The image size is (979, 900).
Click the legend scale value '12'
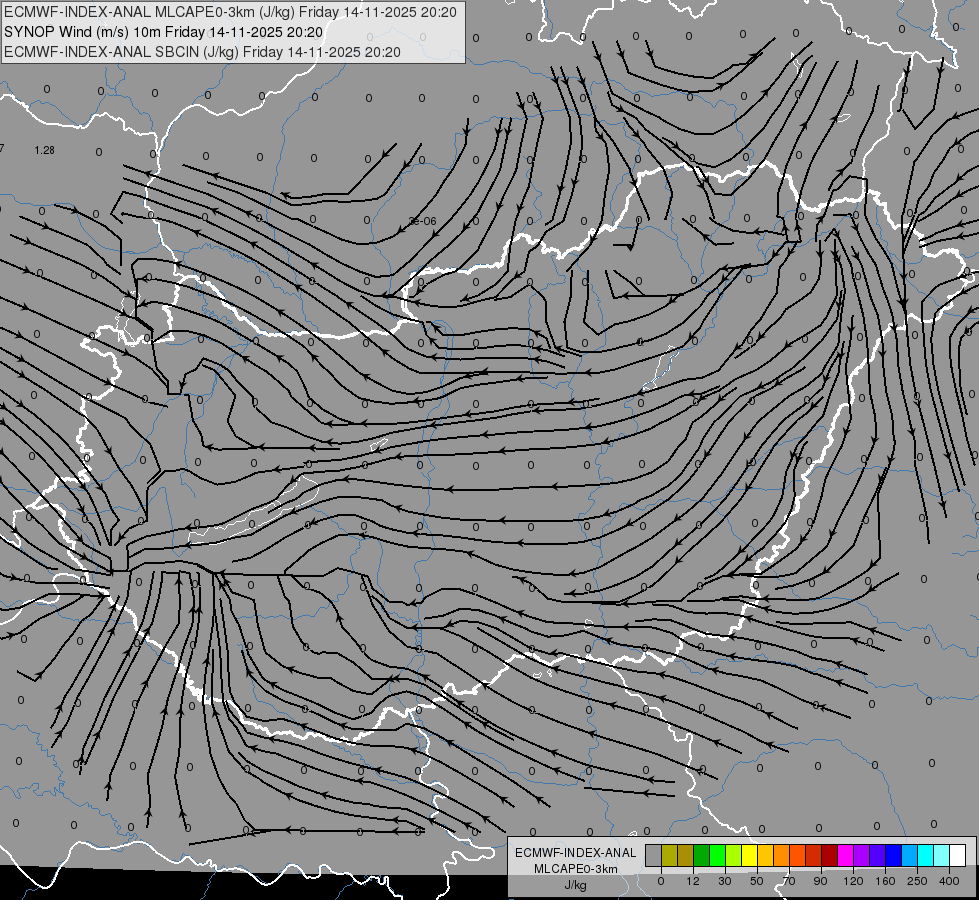(x=693, y=882)
